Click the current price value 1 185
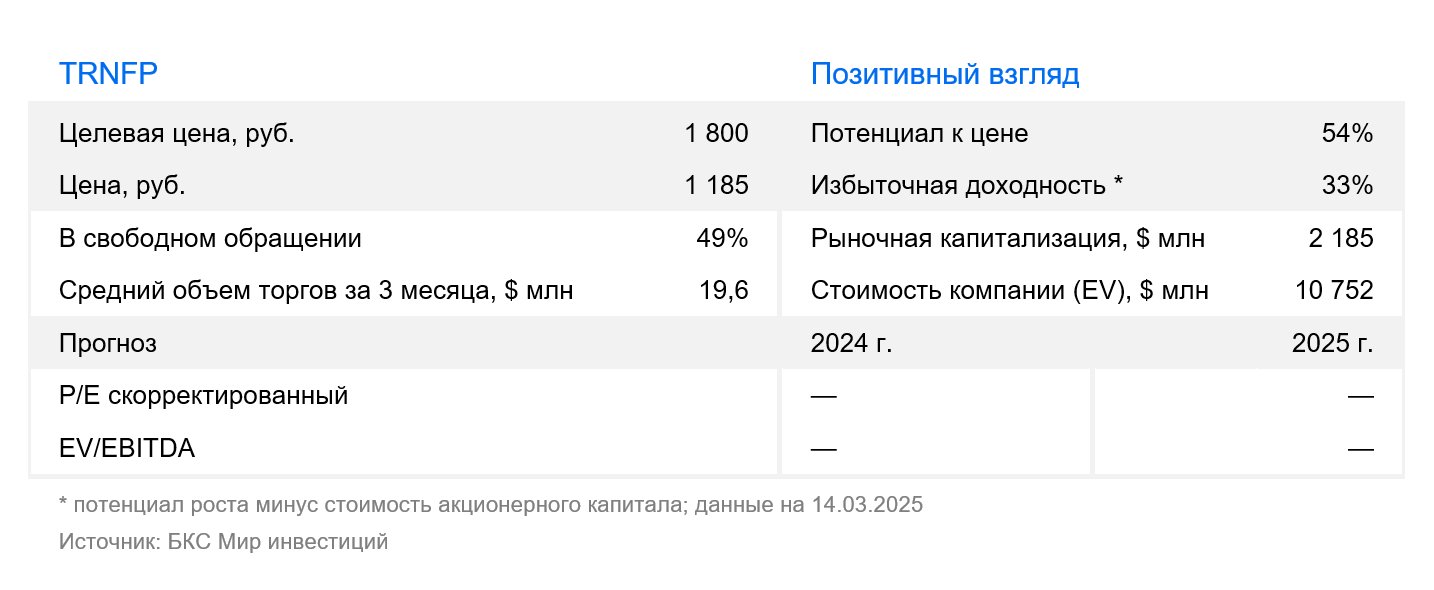Screen dimensions: 1434x590 (717, 186)
